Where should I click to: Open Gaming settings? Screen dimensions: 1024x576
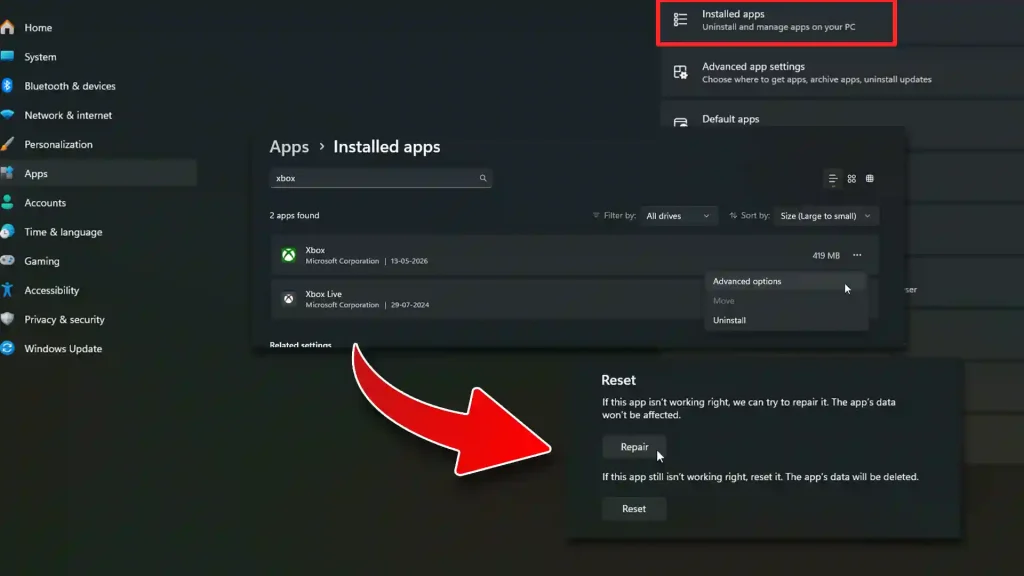point(42,261)
